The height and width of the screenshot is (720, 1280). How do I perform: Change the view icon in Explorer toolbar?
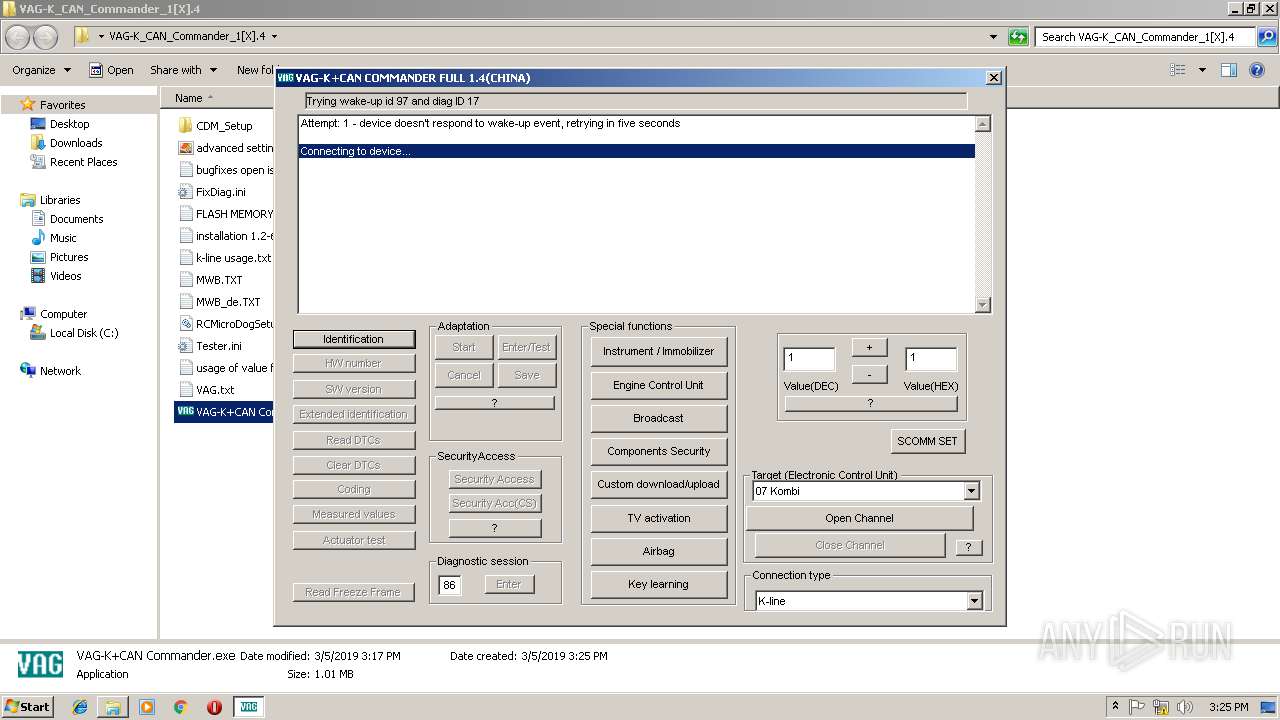click(1178, 70)
